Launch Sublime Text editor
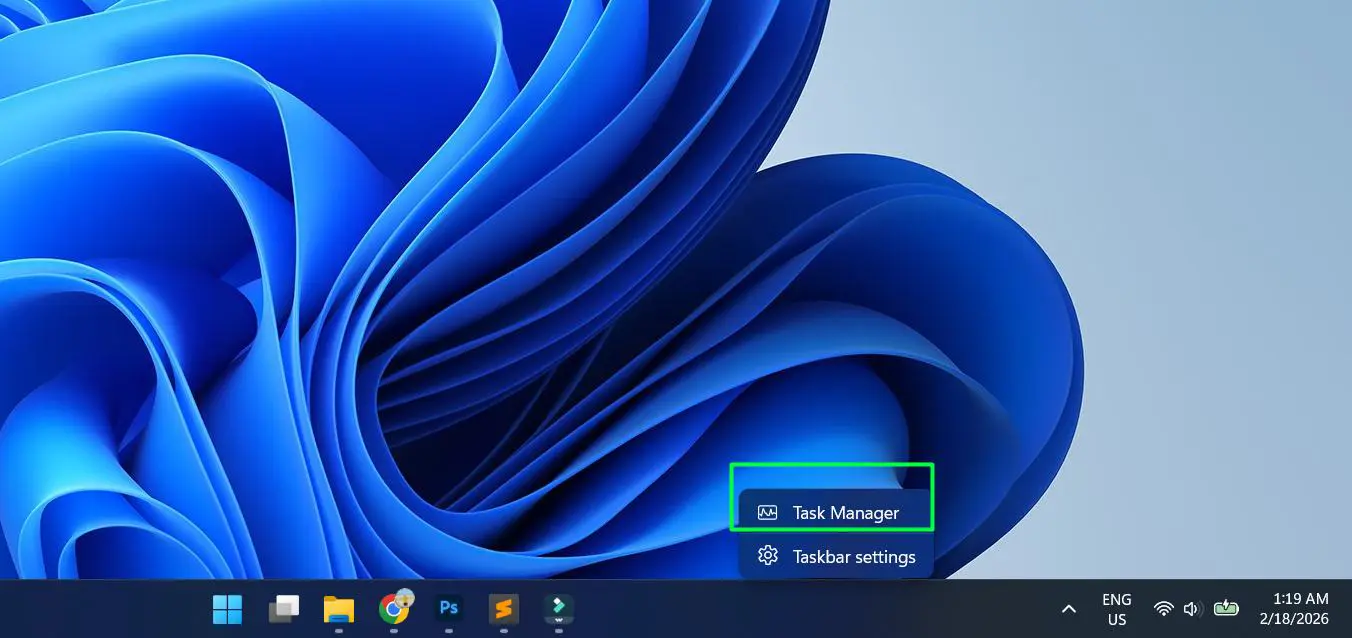Viewport: 1352px width, 638px height. (x=503, y=609)
